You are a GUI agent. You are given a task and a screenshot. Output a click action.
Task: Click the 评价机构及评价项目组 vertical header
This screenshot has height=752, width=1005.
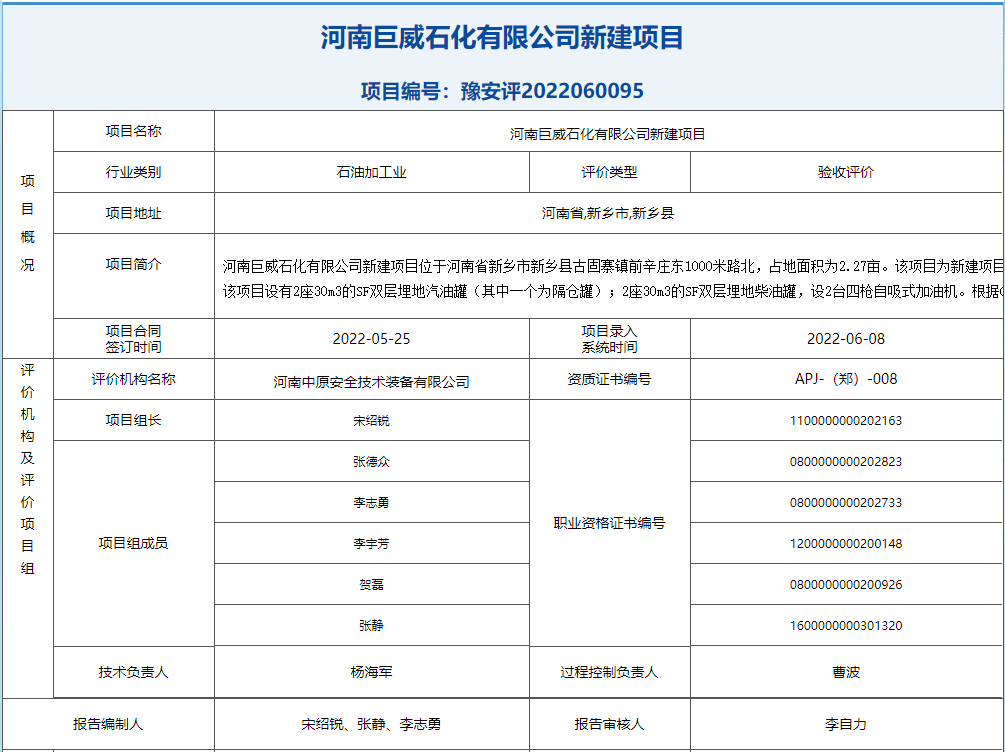coord(28,469)
